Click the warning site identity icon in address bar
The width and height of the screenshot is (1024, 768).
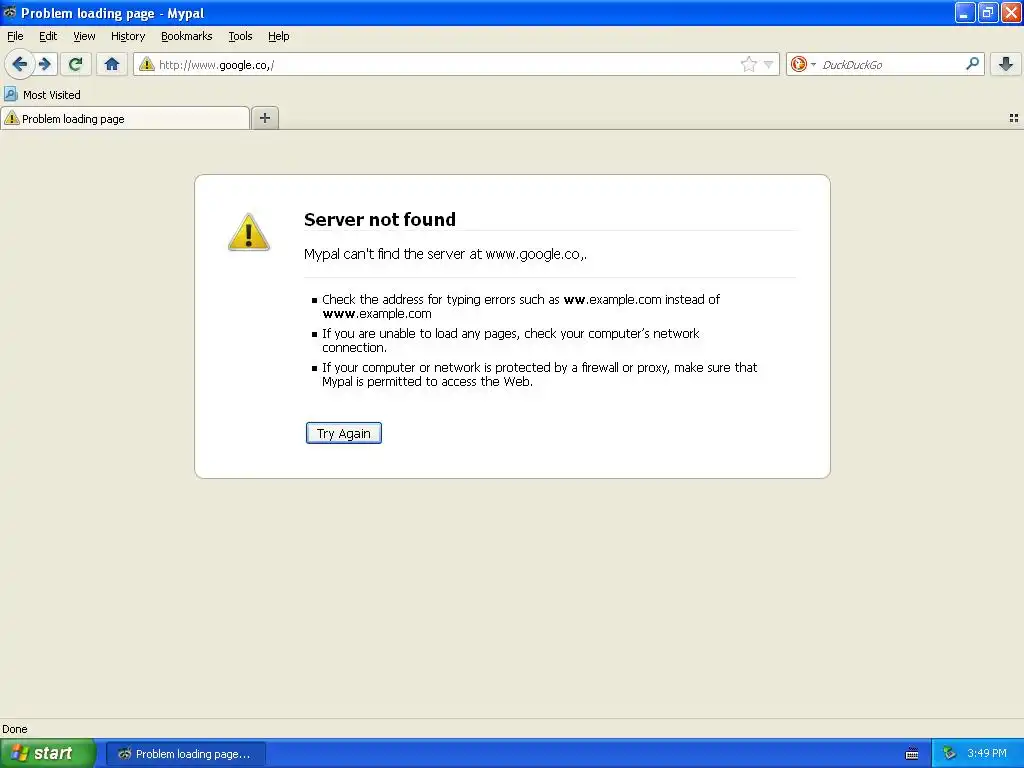coord(147,64)
